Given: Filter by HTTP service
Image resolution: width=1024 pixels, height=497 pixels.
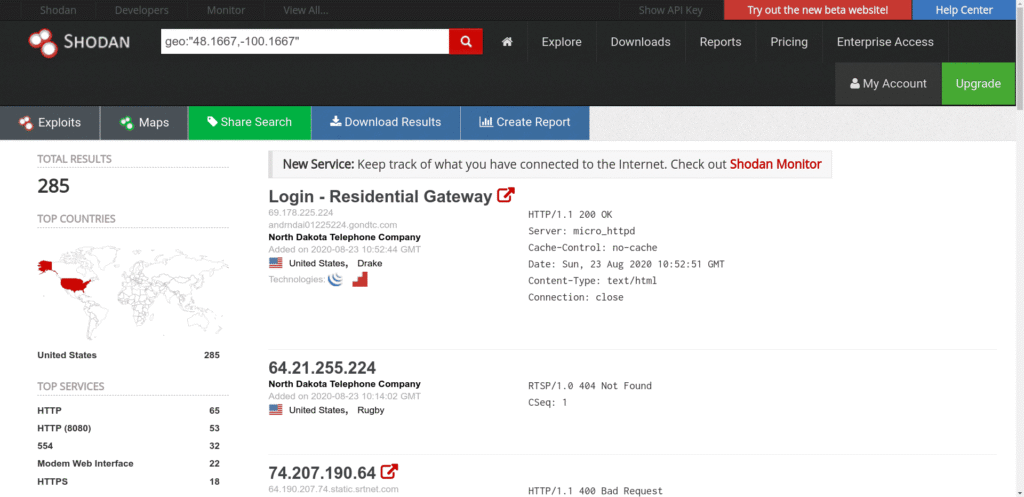Looking at the screenshot, I should click(49, 411).
